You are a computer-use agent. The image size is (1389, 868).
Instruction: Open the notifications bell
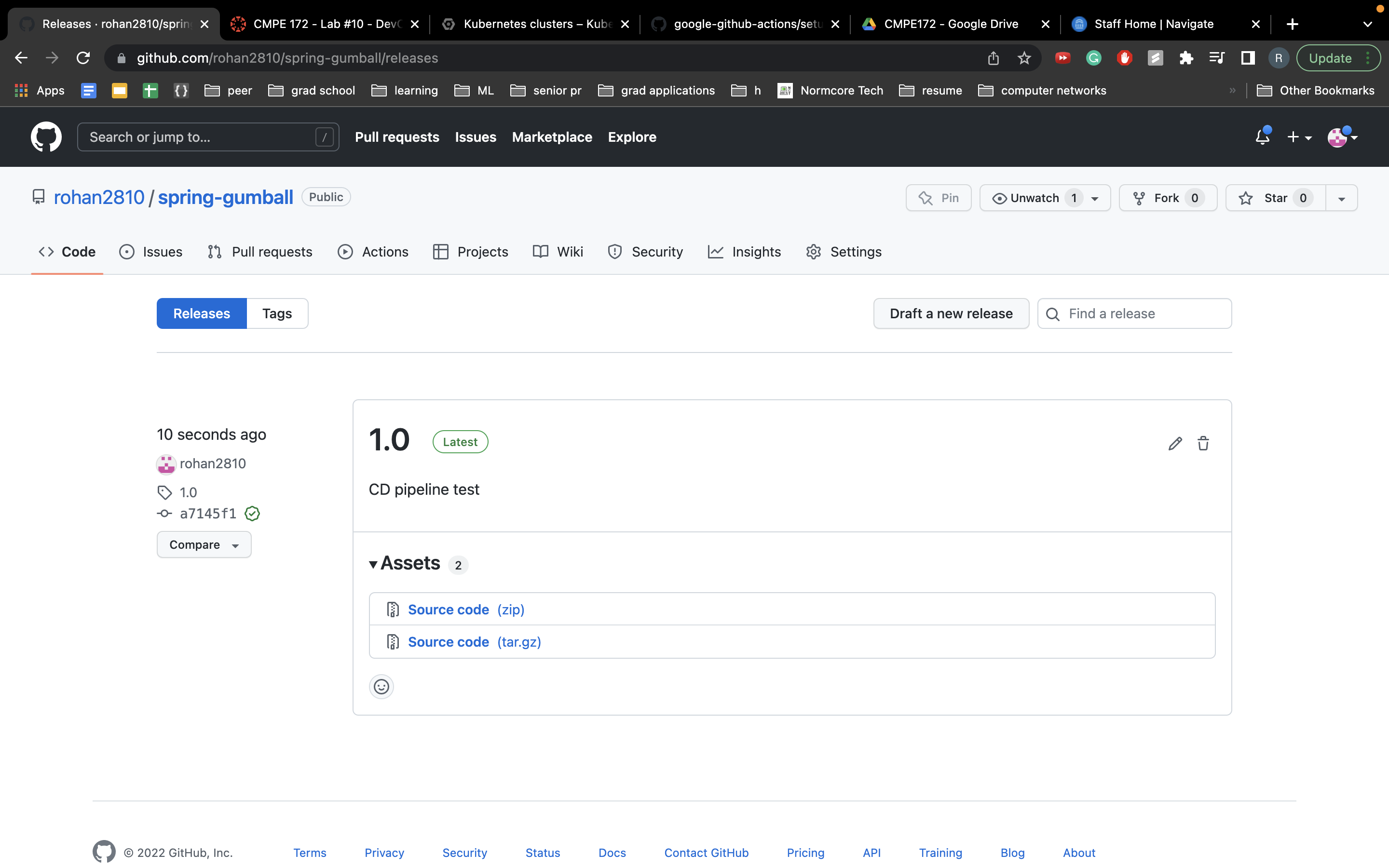(x=1262, y=137)
